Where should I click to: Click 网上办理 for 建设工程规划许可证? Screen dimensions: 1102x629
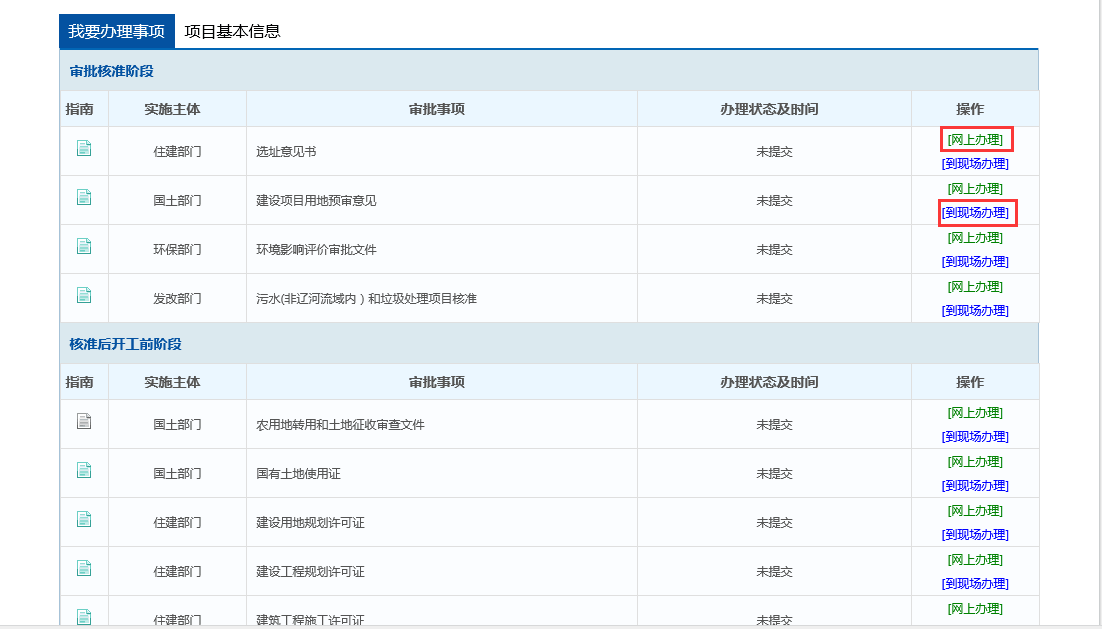tap(975, 560)
